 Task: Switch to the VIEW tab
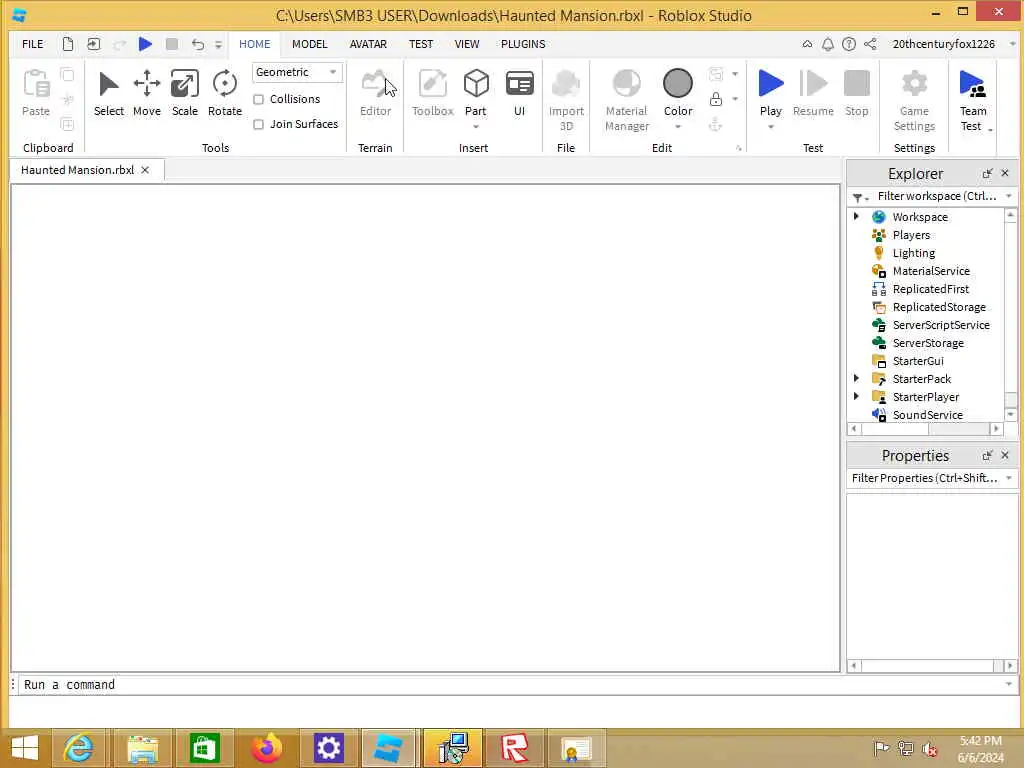pyautogui.click(x=467, y=44)
